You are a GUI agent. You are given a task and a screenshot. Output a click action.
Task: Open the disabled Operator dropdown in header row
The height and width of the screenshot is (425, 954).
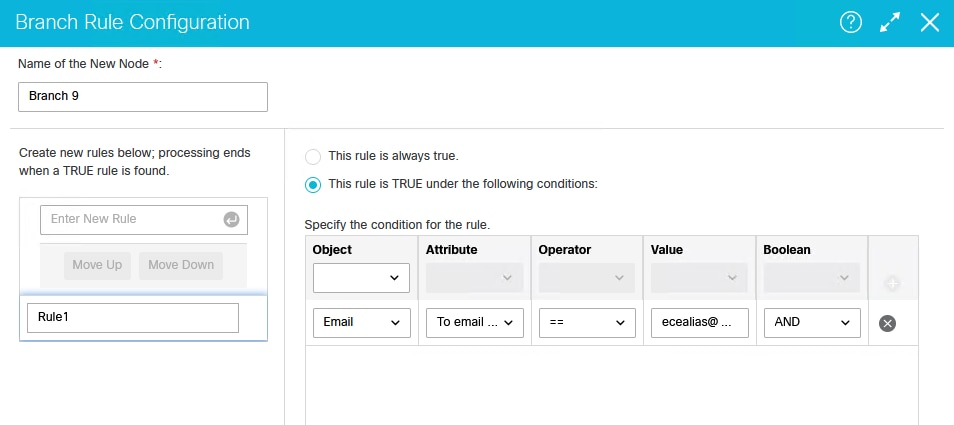click(587, 278)
